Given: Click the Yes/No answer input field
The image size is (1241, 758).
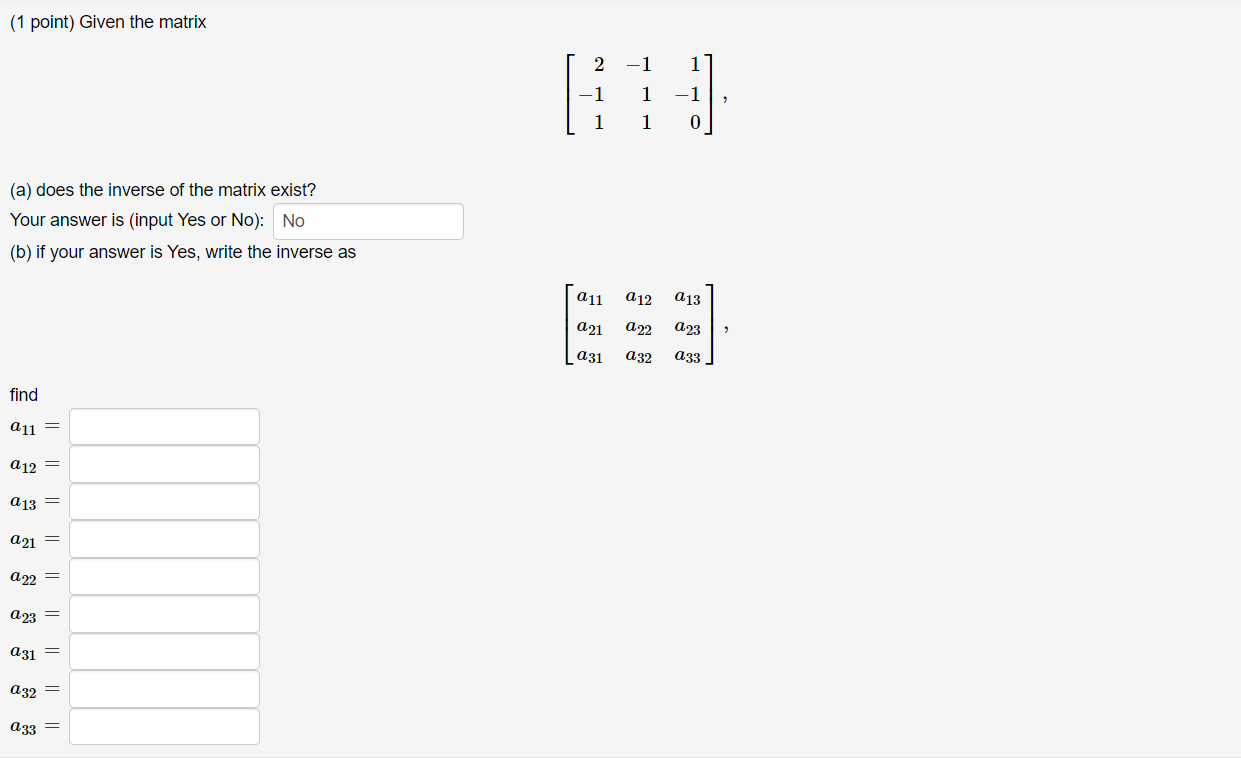Looking at the screenshot, I should (x=367, y=221).
